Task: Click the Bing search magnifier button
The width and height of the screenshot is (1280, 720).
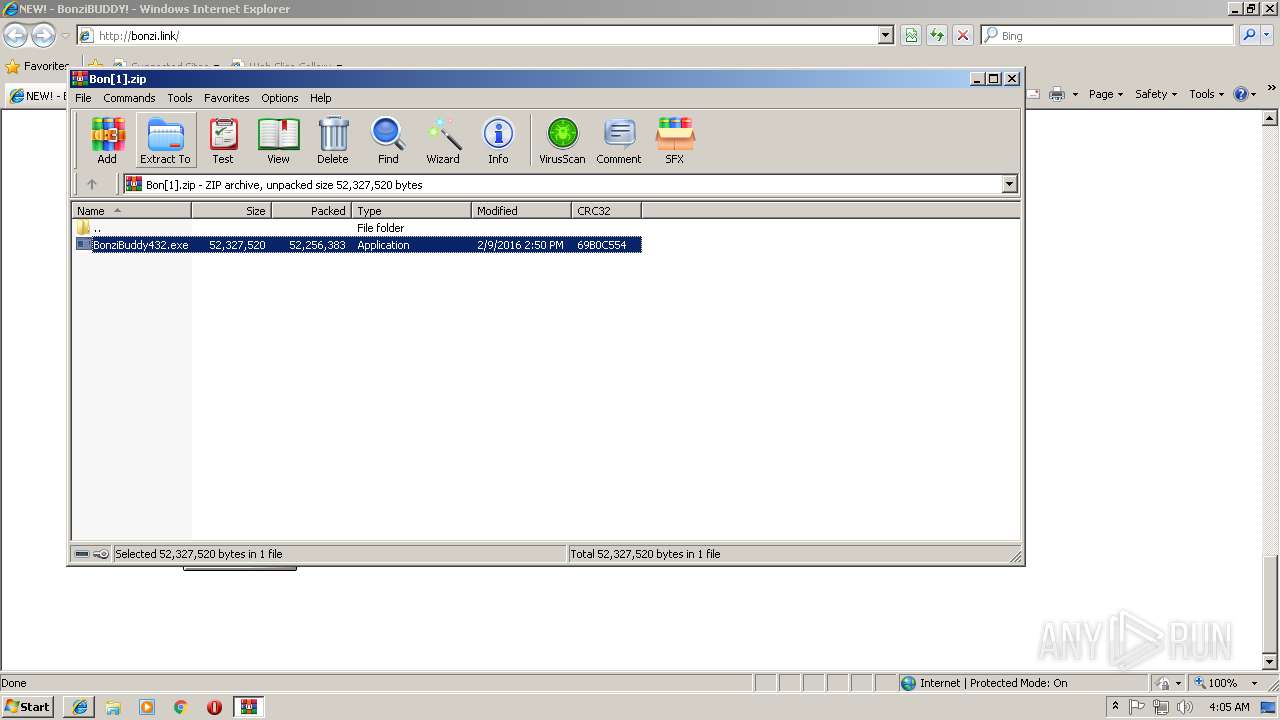Action: [x=1249, y=35]
